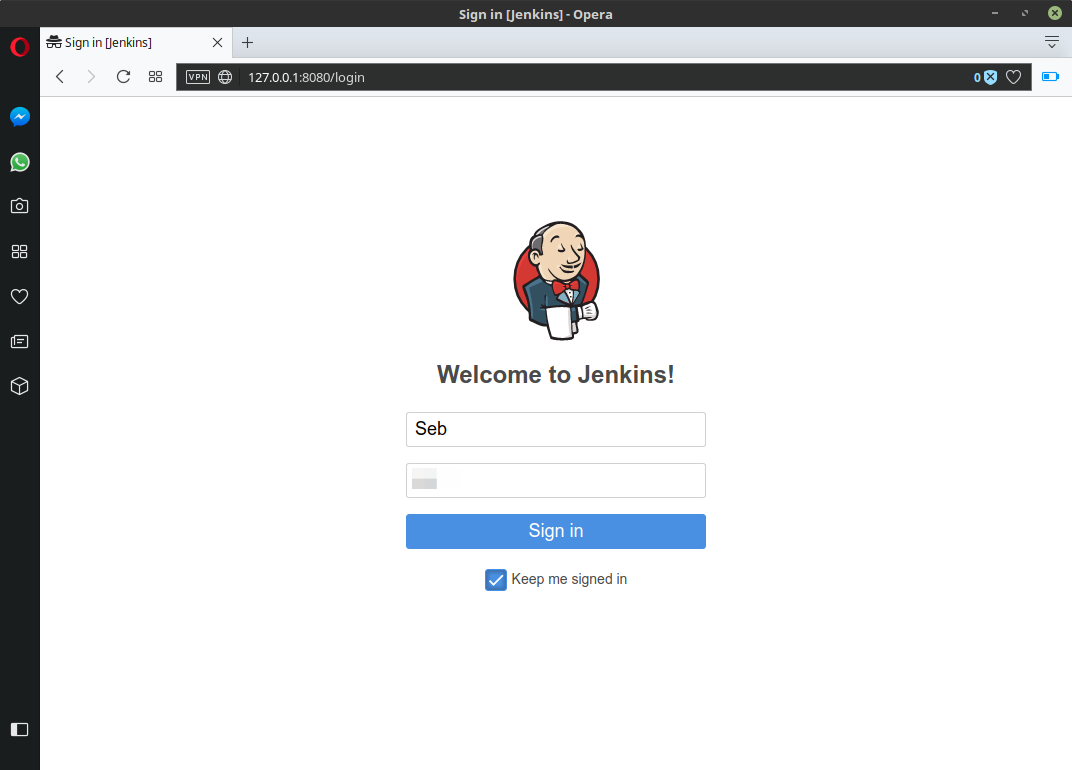Click the blue Sign in button
The height and width of the screenshot is (770, 1072).
pos(555,531)
